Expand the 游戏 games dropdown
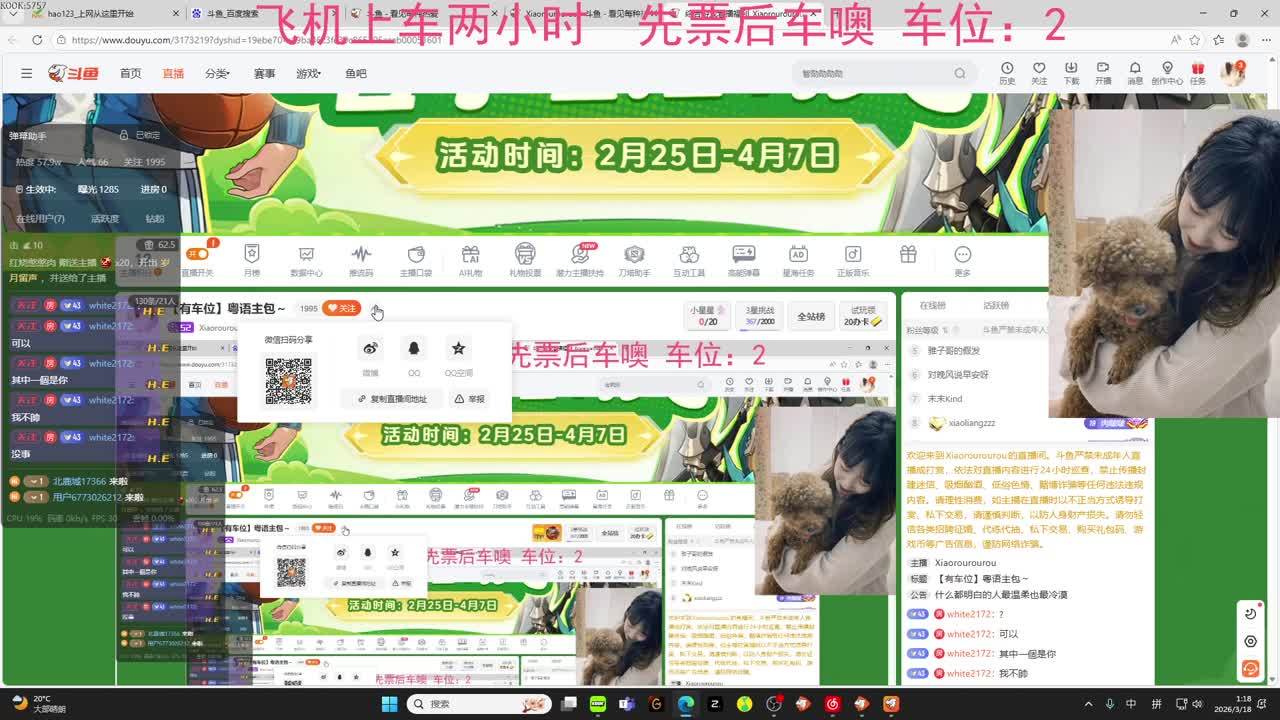Screen dimensions: 1280x720 [308, 73]
